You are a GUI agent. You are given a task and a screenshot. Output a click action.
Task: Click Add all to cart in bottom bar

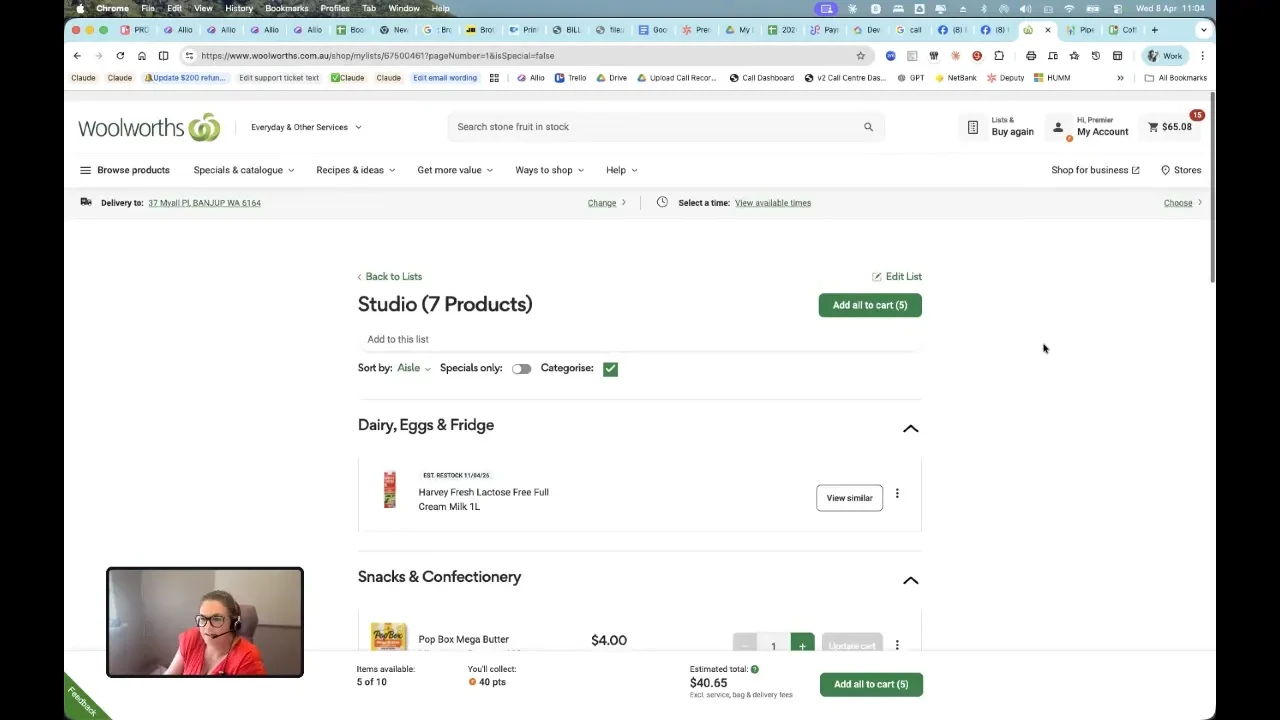871,684
